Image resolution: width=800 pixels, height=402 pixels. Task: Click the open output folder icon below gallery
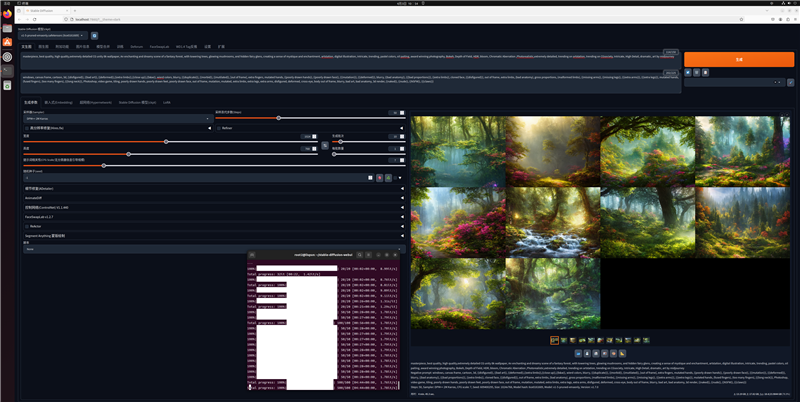pyautogui.click(x=579, y=353)
